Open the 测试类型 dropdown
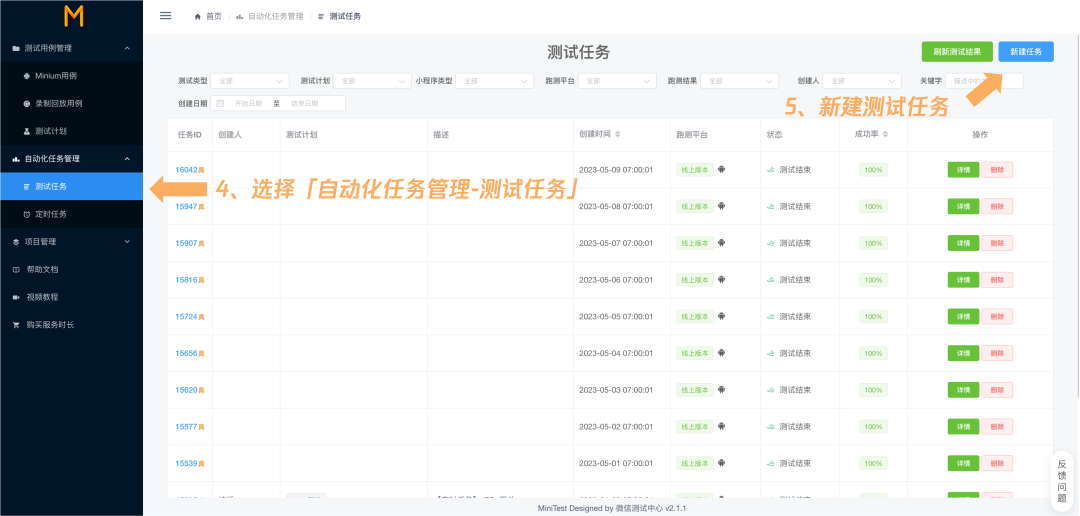 [249, 81]
